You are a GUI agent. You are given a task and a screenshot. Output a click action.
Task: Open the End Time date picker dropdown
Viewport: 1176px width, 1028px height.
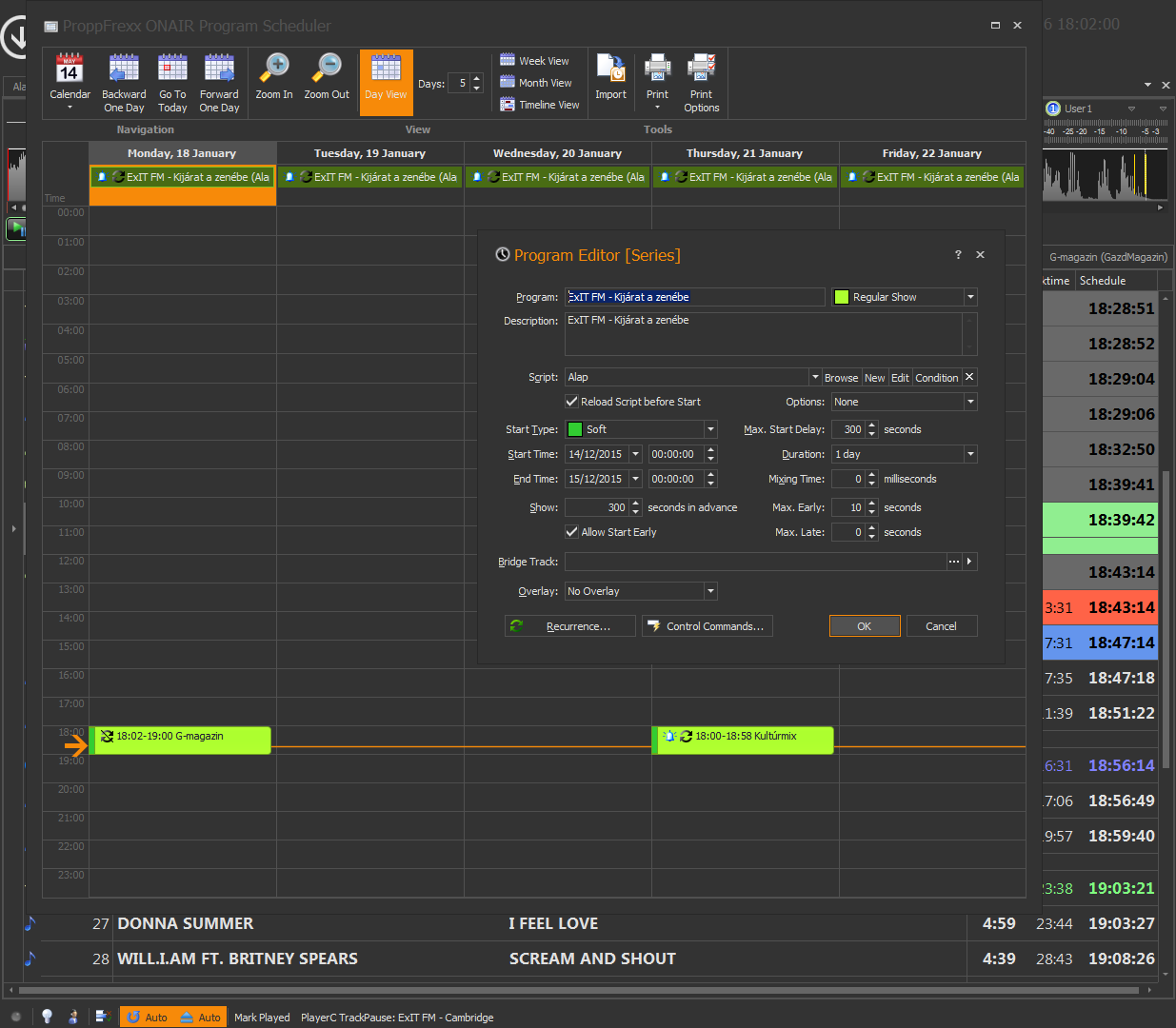[x=635, y=479]
